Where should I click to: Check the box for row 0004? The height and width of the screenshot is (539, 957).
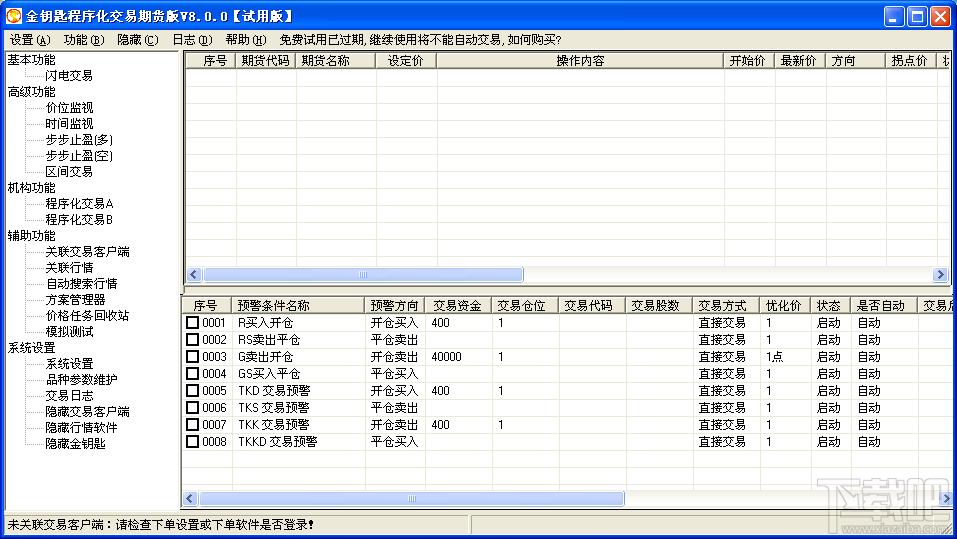click(x=192, y=374)
